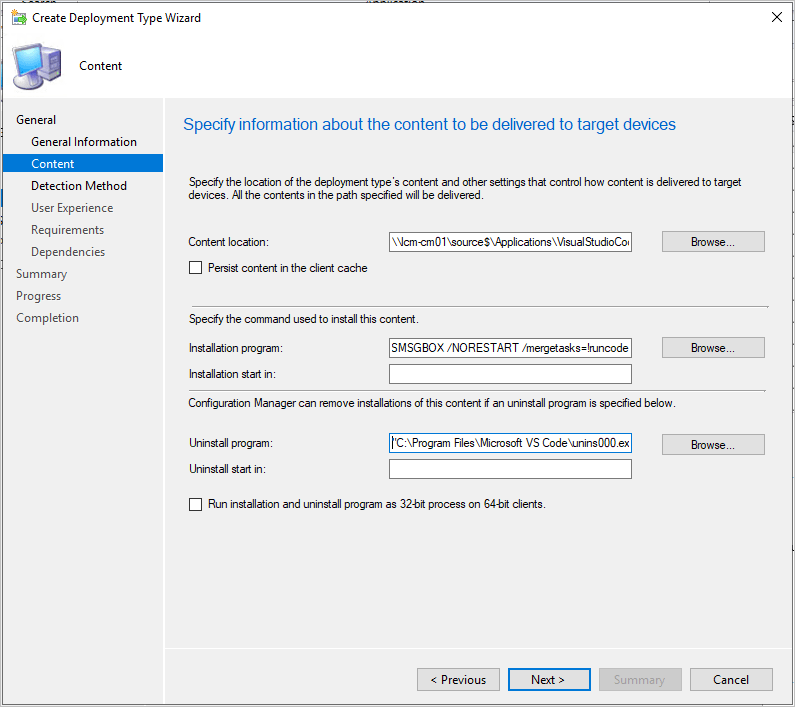The image size is (795, 707).
Task: Click the 'Uninstall program:' label
Action: pos(231,443)
